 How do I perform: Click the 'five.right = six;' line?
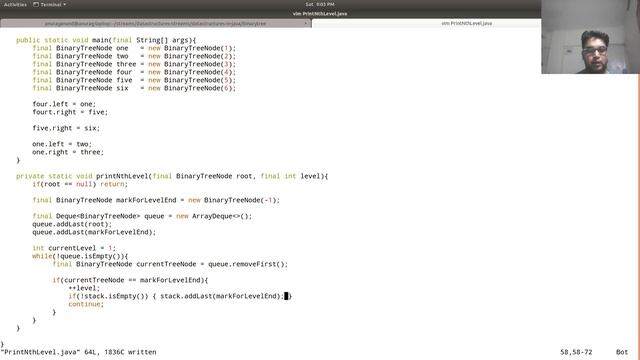tap(66, 128)
